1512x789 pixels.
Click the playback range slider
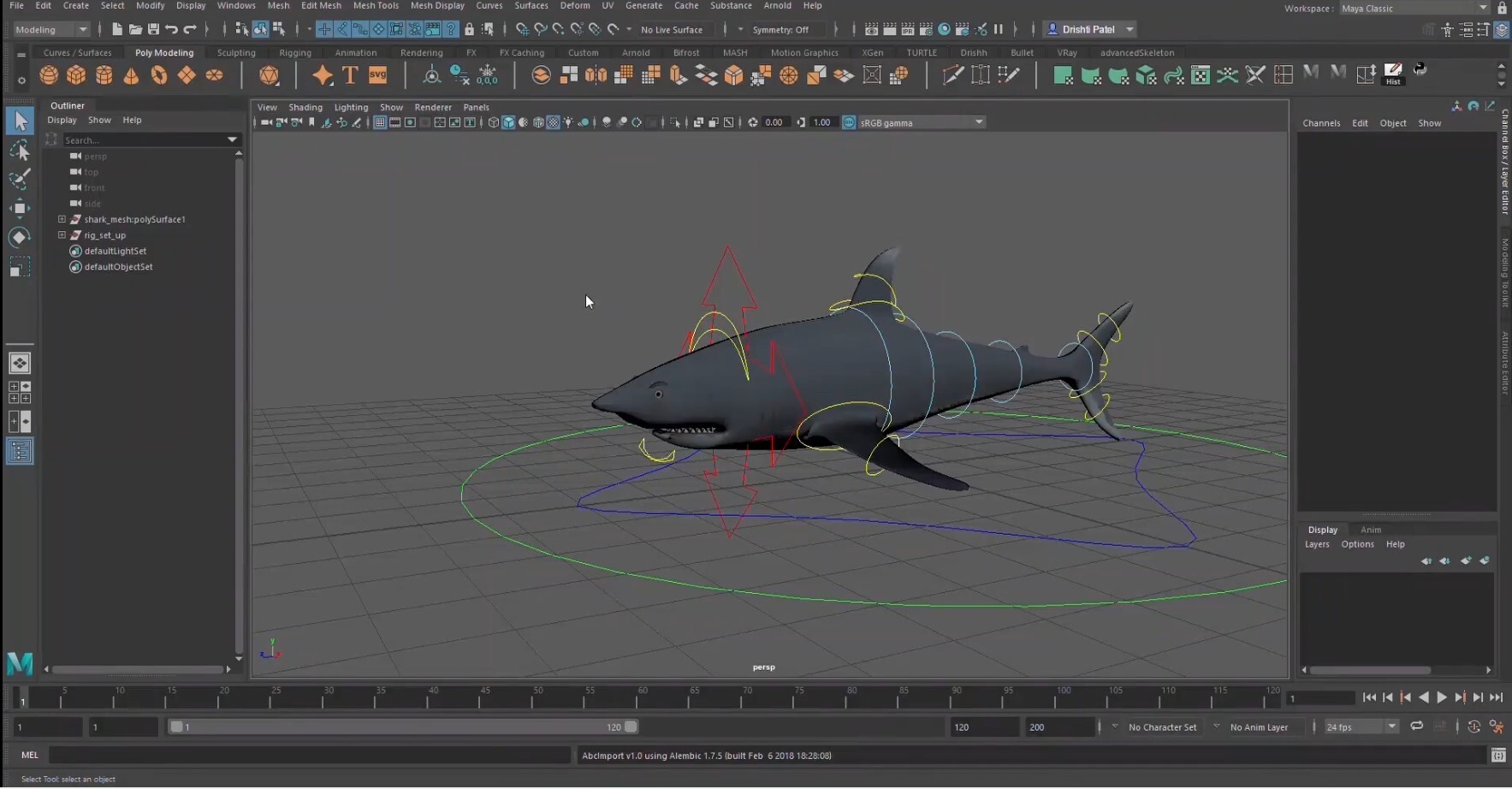click(402, 727)
